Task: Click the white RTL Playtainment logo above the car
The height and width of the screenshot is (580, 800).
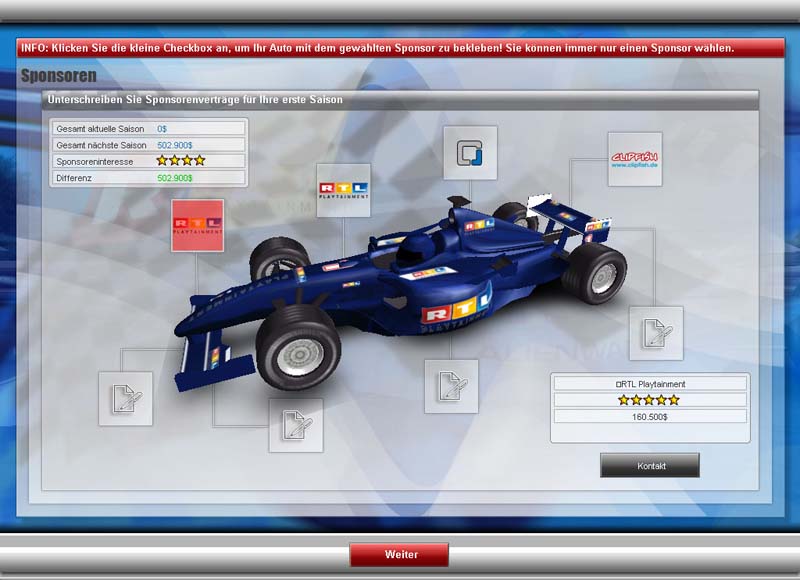Action: pyautogui.click(x=343, y=190)
